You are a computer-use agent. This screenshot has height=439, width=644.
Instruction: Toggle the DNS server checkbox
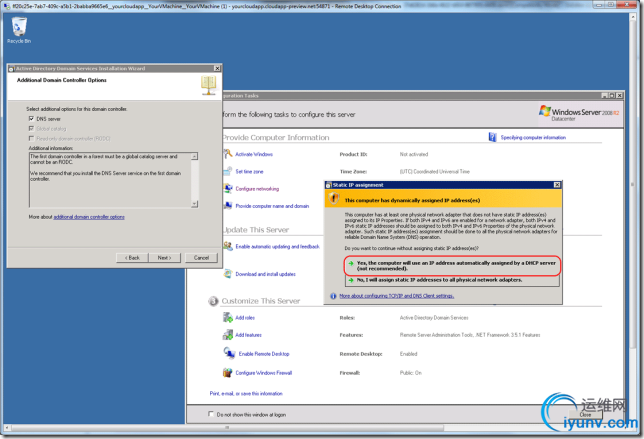(31, 119)
